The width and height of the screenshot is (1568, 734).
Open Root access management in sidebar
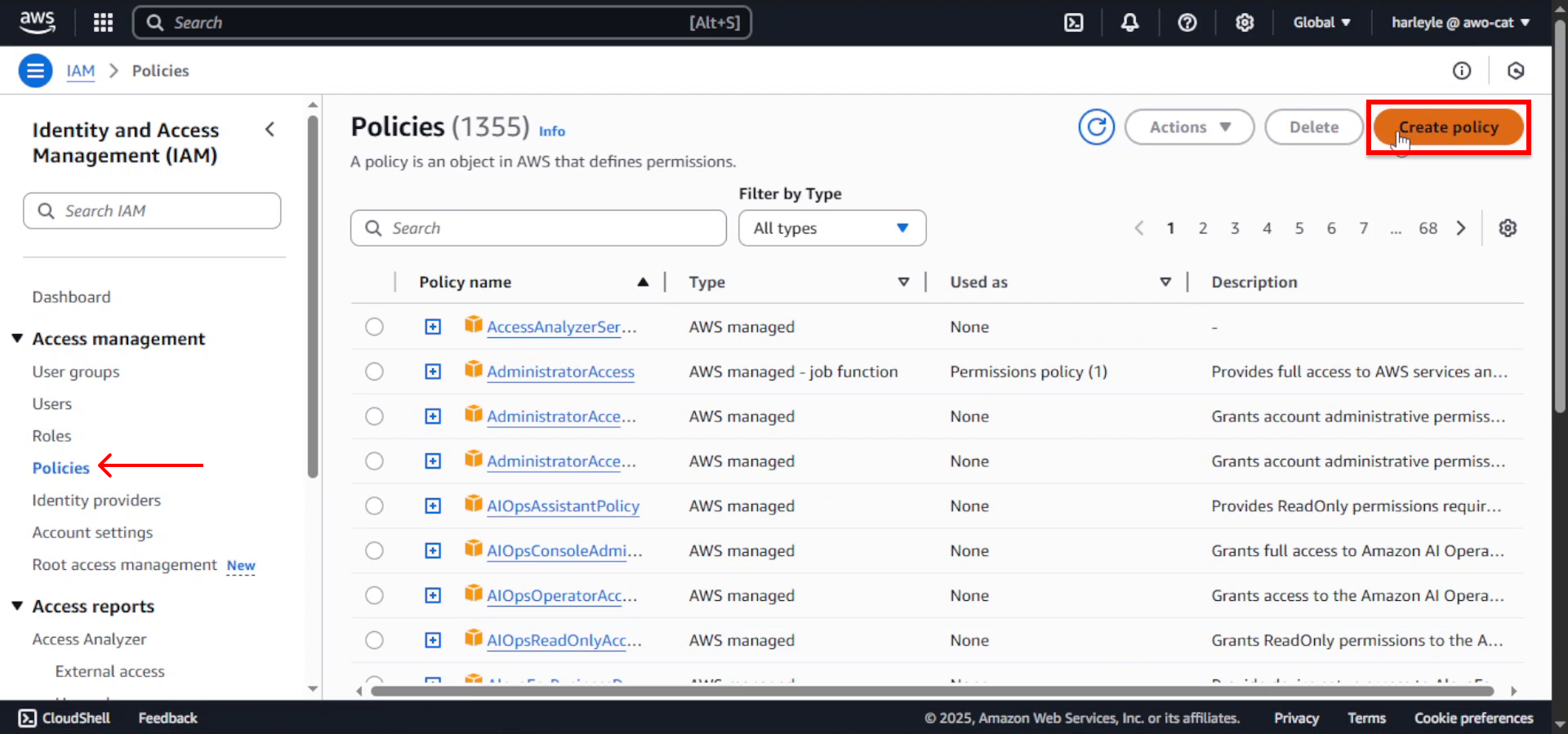tap(124, 564)
